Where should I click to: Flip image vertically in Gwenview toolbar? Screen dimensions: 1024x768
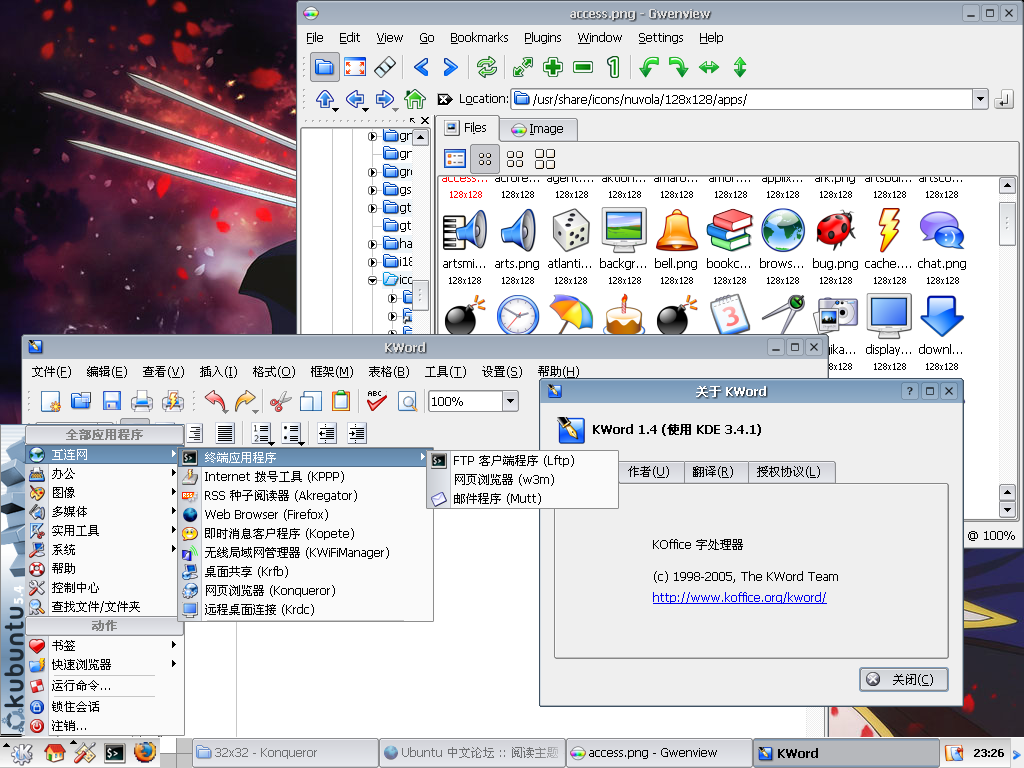[x=740, y=67]
